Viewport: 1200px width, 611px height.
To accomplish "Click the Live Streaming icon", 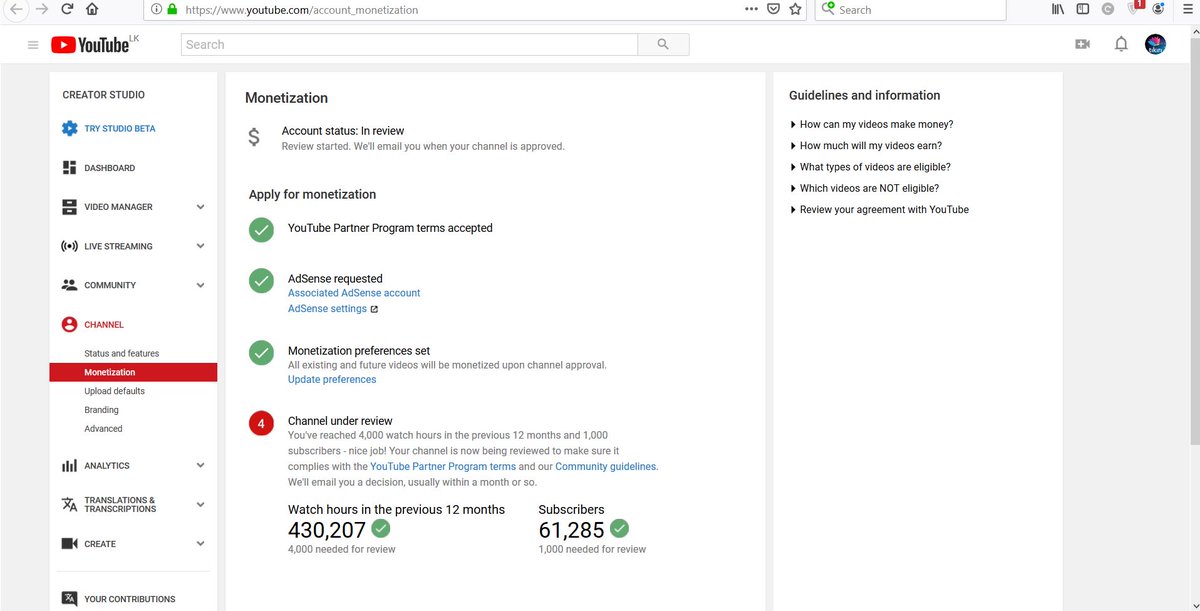I will tap(69, 246).
